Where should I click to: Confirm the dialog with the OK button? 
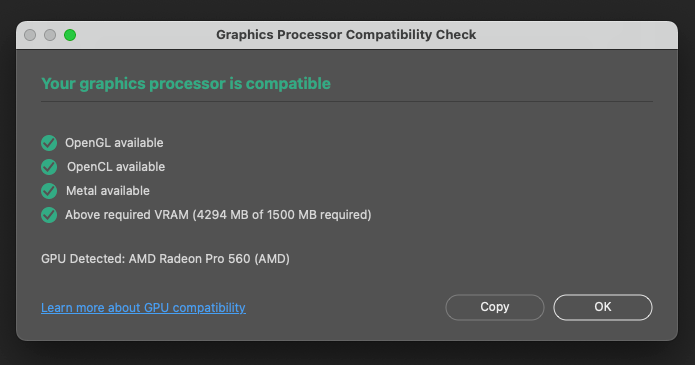click(603, 307)
